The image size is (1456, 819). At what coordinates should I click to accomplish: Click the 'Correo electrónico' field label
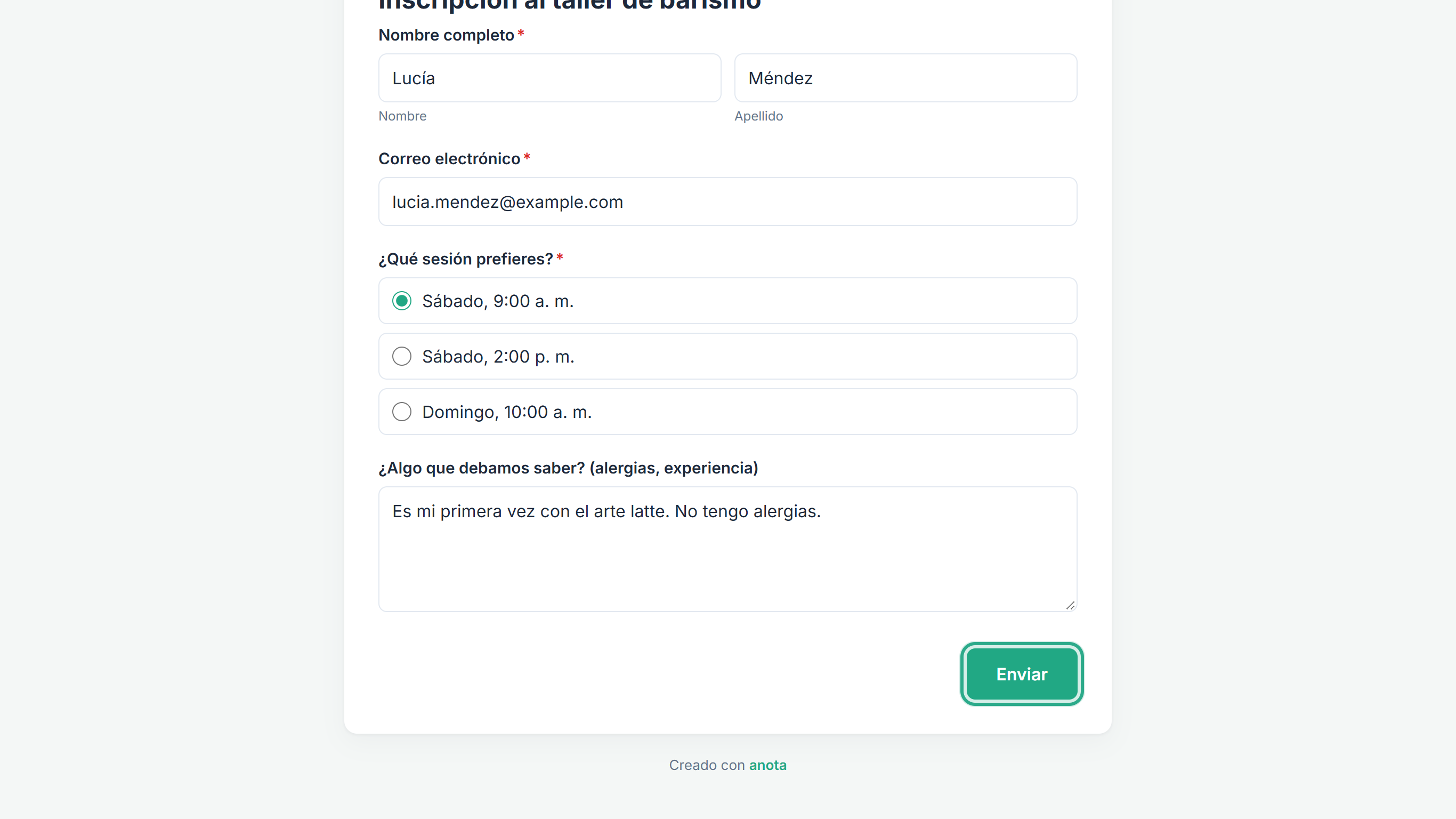click(x=449, y=159)
